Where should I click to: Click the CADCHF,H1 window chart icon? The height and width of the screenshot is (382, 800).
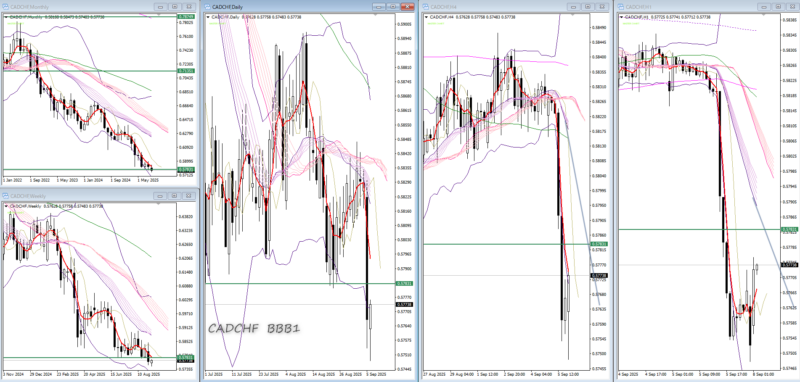tap(621, 7)
